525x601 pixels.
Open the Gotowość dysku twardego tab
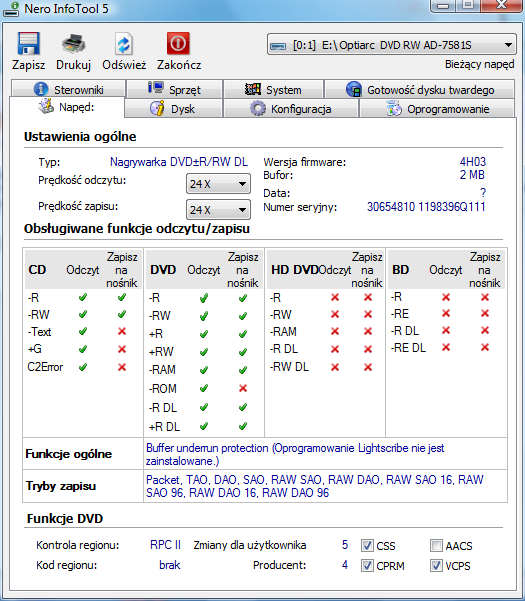[420, 89]
